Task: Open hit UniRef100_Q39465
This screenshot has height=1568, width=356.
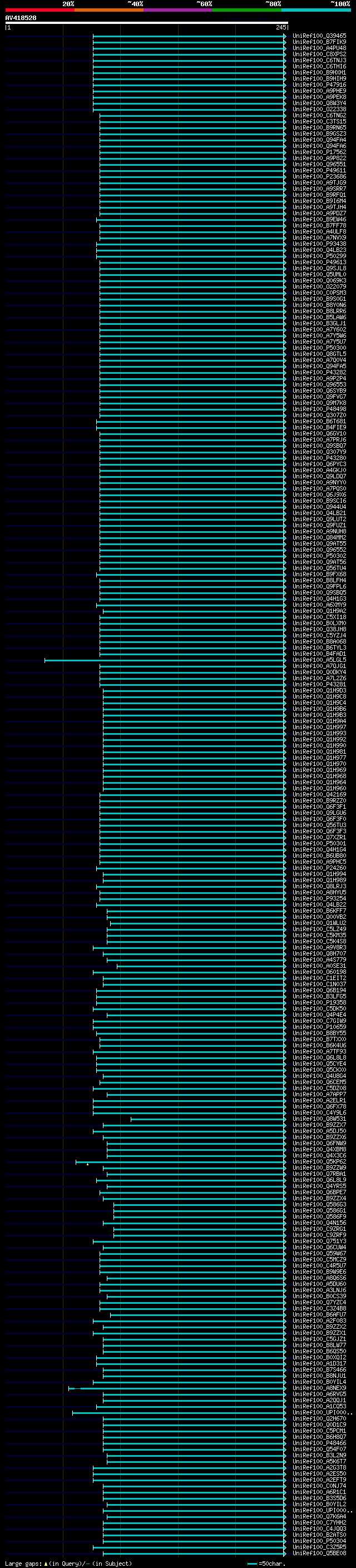Action: tap(319, 36)
